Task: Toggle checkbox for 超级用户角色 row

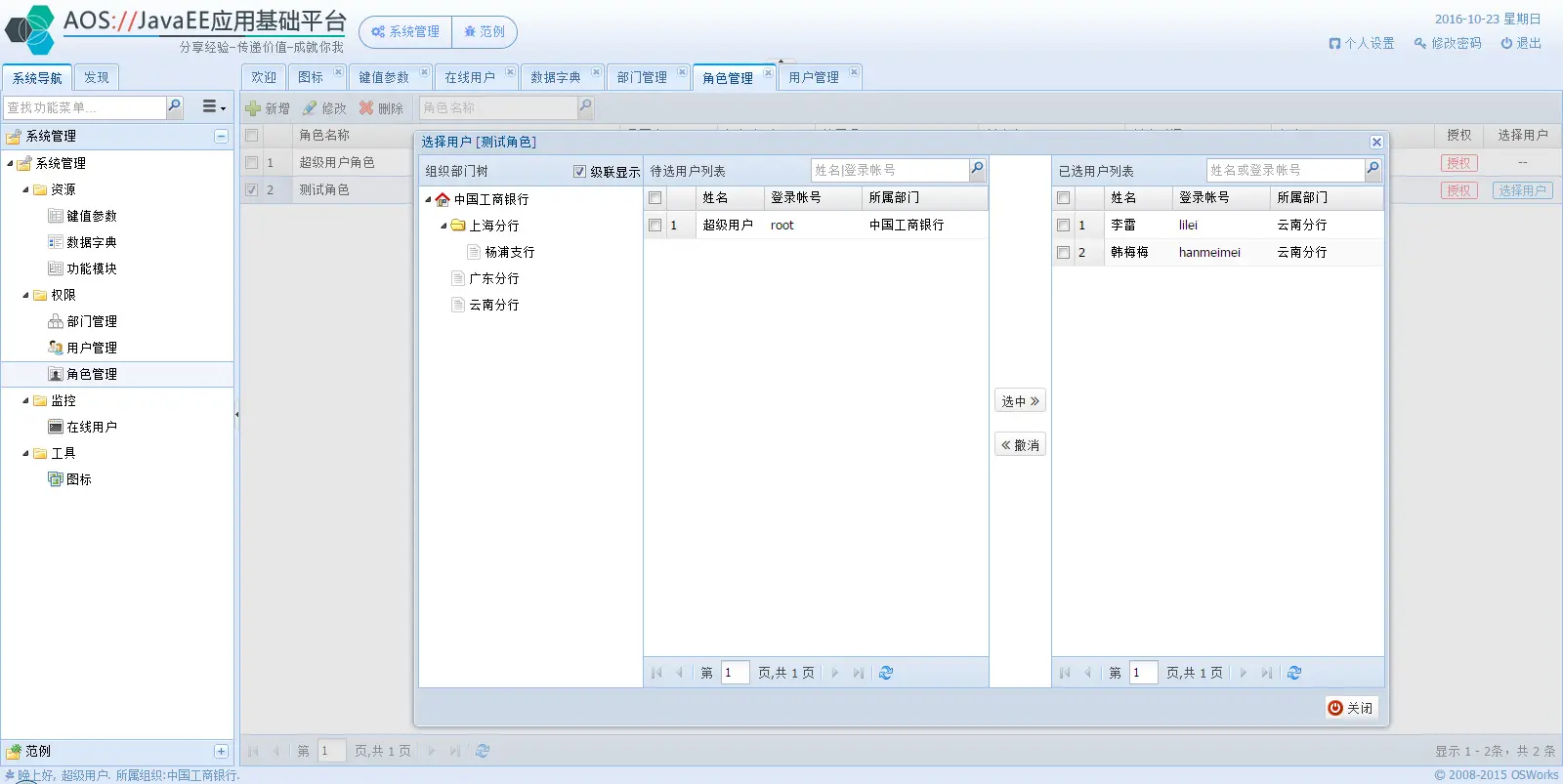Action: [x=252, y=163]
